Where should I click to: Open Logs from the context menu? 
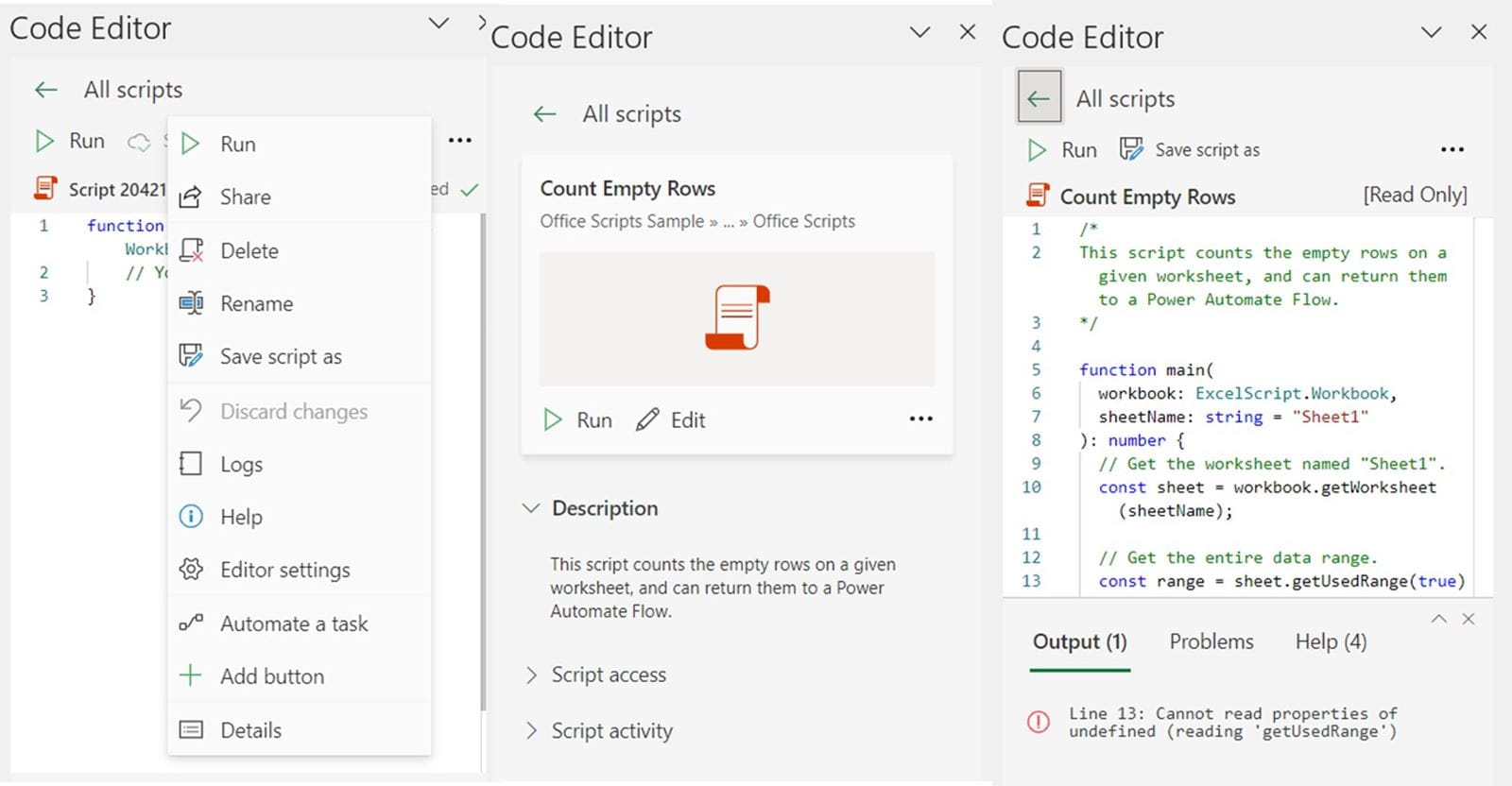pos(241,464)
